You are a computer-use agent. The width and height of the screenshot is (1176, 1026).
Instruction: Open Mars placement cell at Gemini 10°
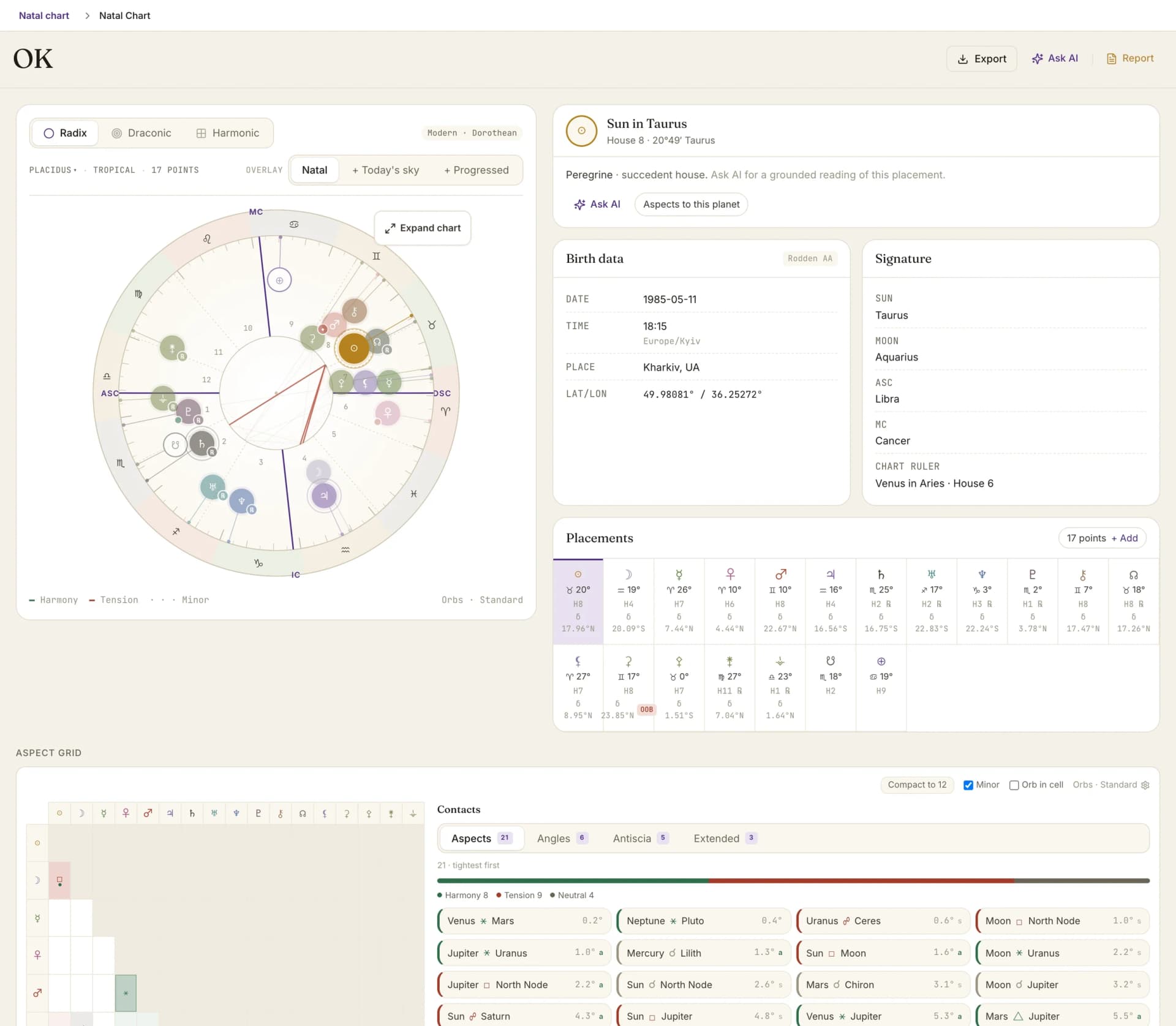(780, 602)
